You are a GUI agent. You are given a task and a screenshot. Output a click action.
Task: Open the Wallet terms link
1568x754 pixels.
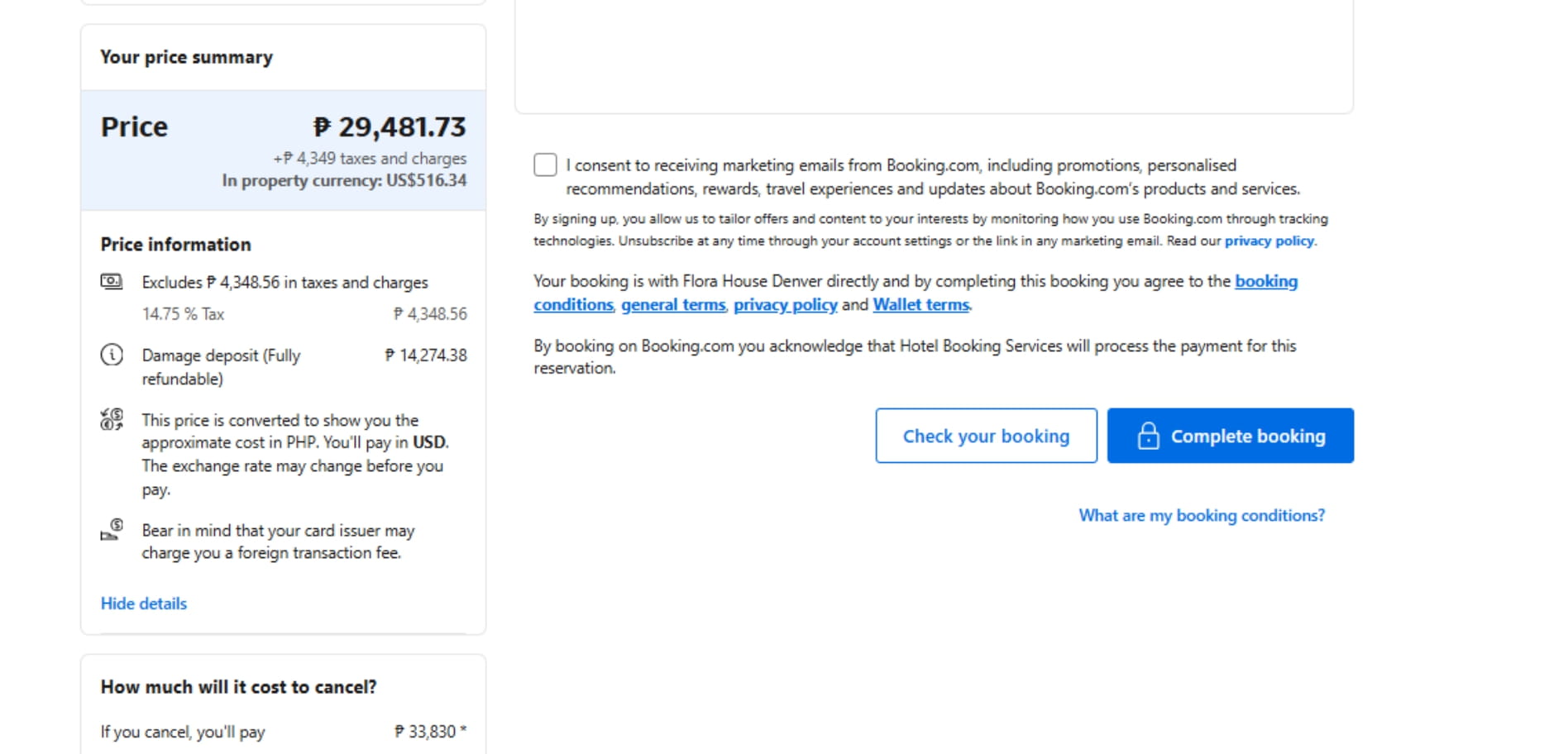[921, 305]
